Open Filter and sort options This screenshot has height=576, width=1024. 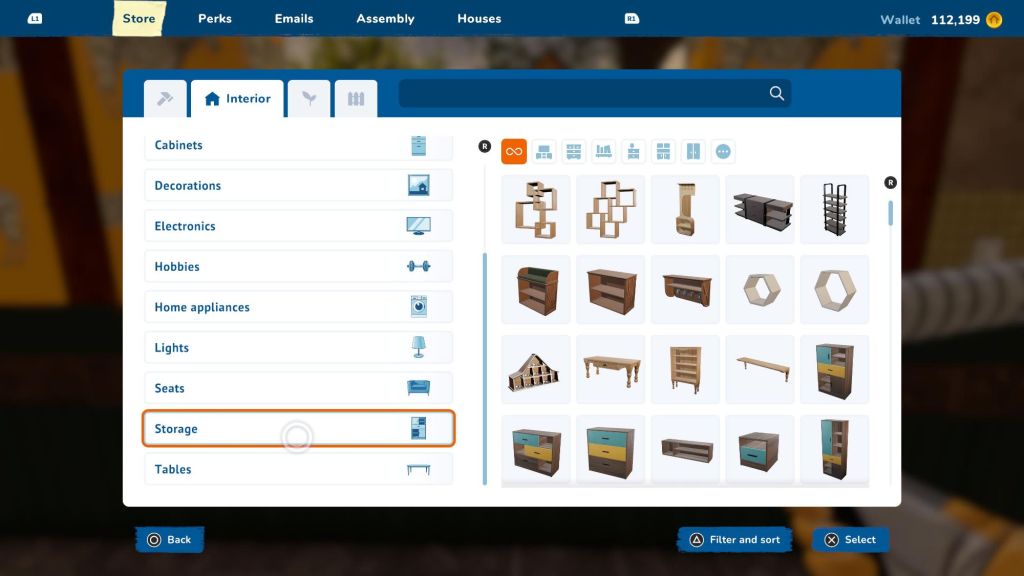(x=735, y=540)
